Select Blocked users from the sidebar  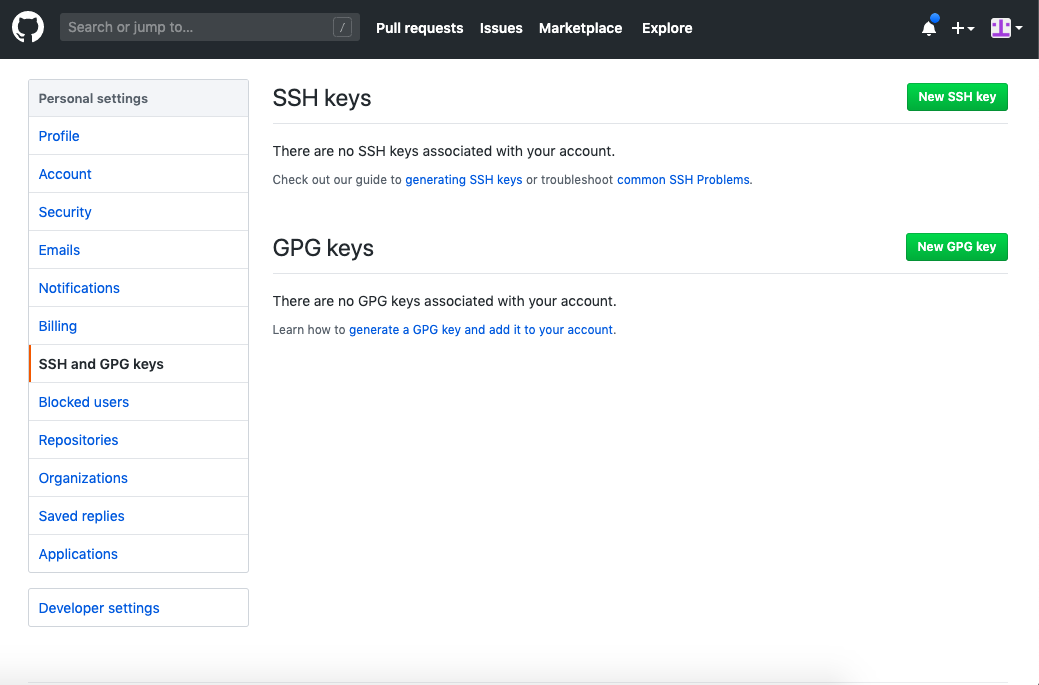tap(83, 401)
